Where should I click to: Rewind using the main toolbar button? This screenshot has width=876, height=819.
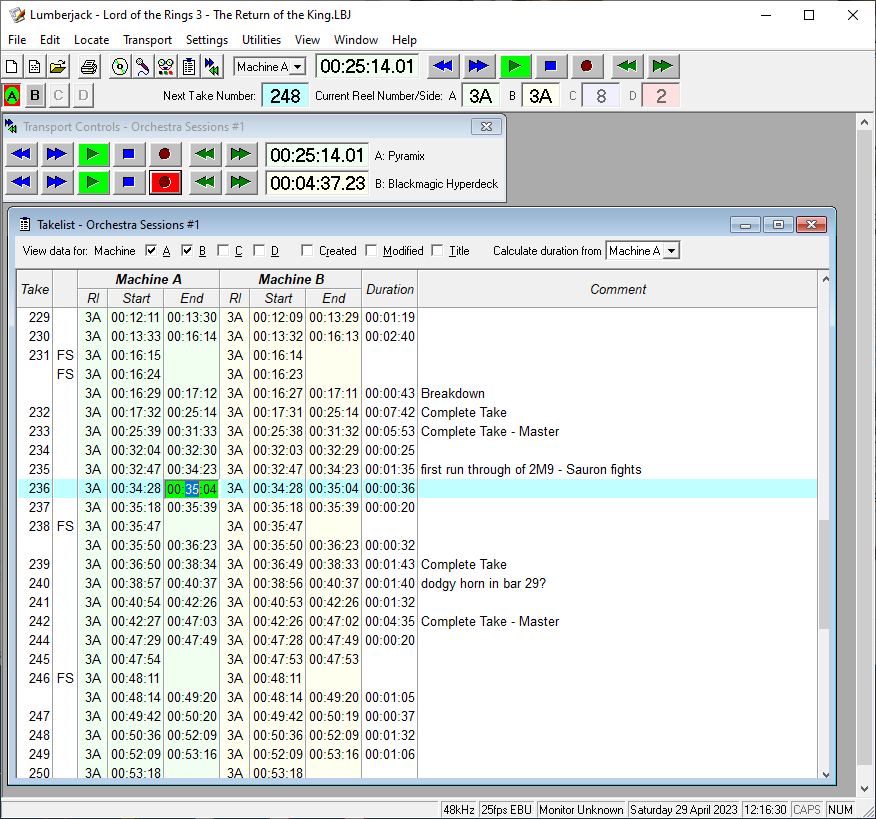(x=443, y=66)
